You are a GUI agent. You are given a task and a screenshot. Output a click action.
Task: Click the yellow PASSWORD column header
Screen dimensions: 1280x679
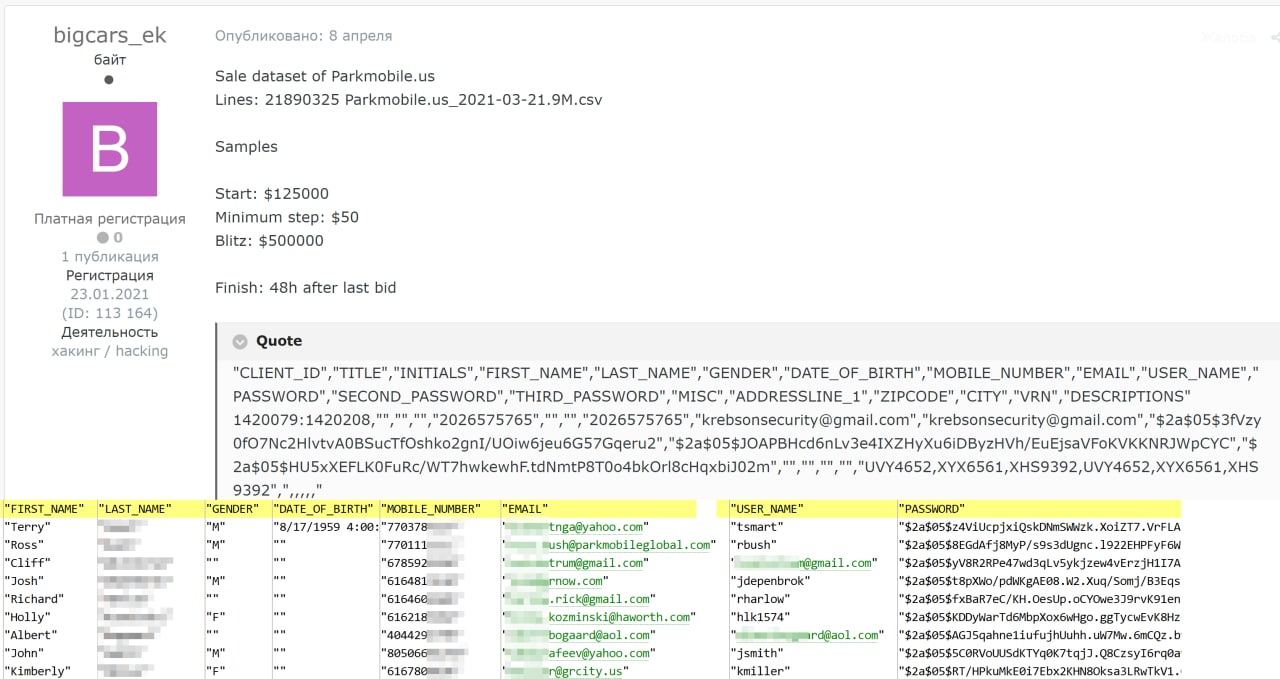click(931, 509)
